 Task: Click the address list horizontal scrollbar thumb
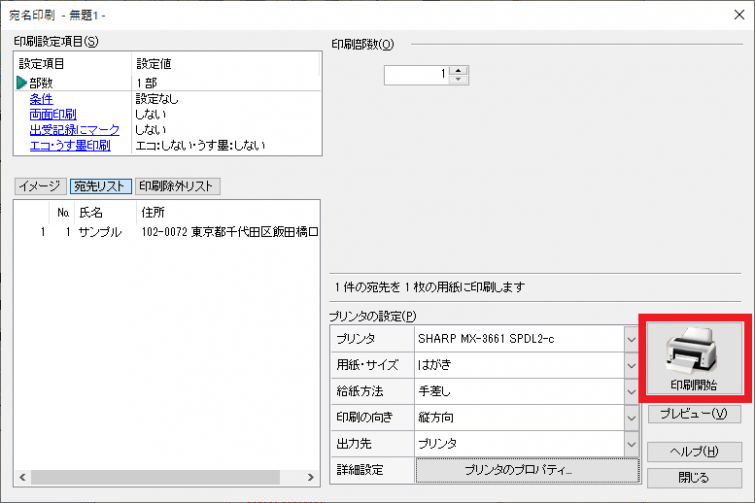coord(155,477)
